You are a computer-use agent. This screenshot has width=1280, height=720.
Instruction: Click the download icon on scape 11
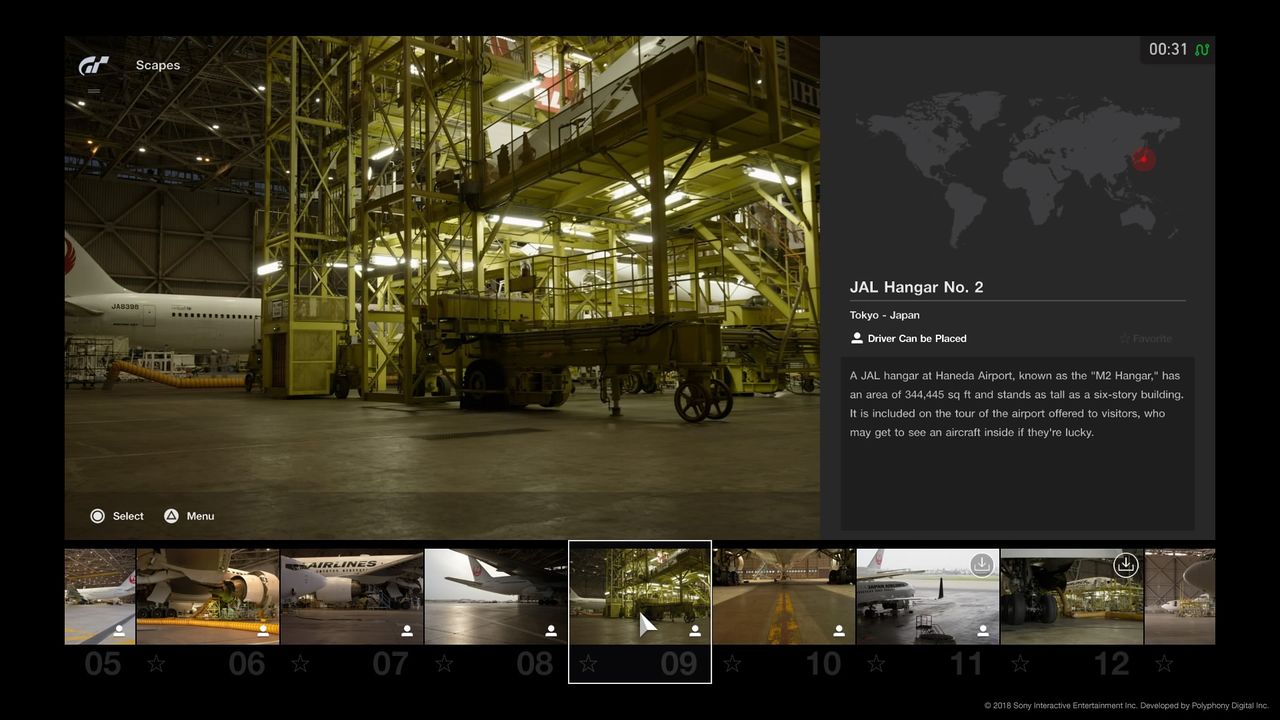point(982,565)
